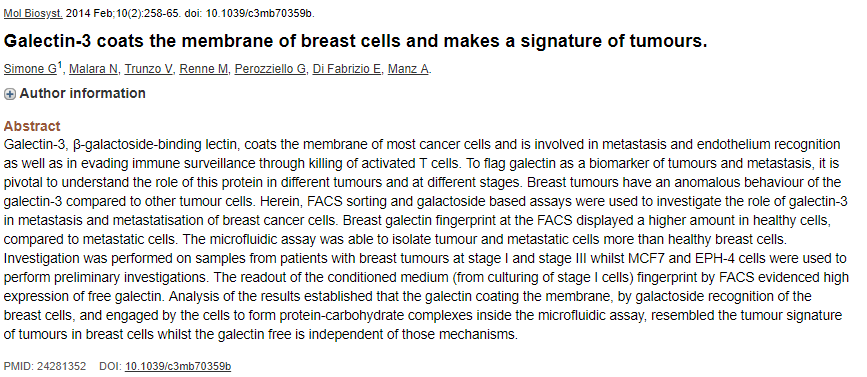Open the Mol Biosyst. journal link
Image resolution: width=867 pixels, height=377 pixels.
click(x=33, y=13)
